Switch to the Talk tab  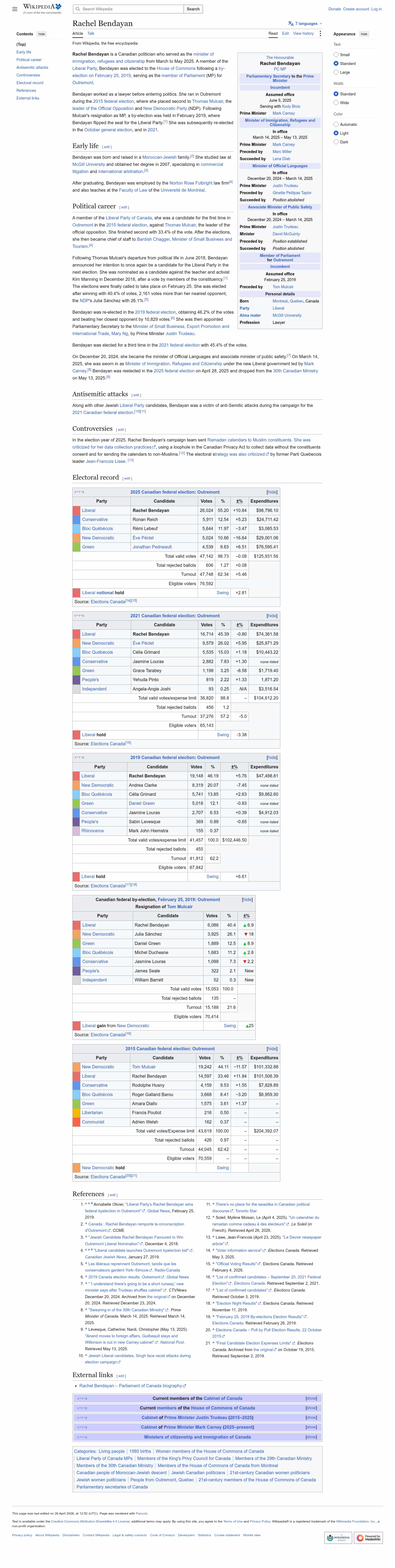coord(91,33)
